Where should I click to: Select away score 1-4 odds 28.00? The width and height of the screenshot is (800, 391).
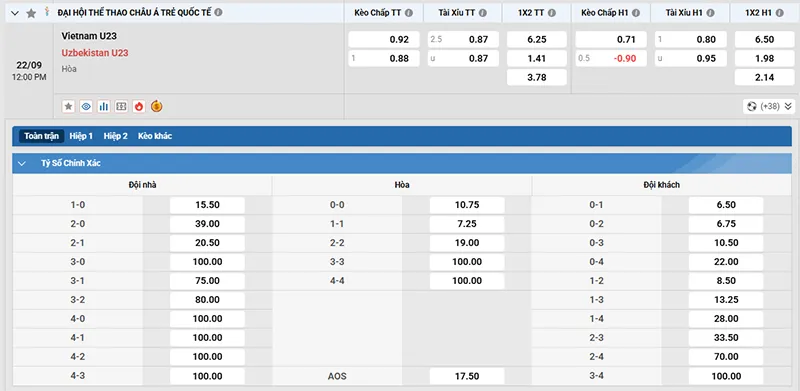pos(726,319)
